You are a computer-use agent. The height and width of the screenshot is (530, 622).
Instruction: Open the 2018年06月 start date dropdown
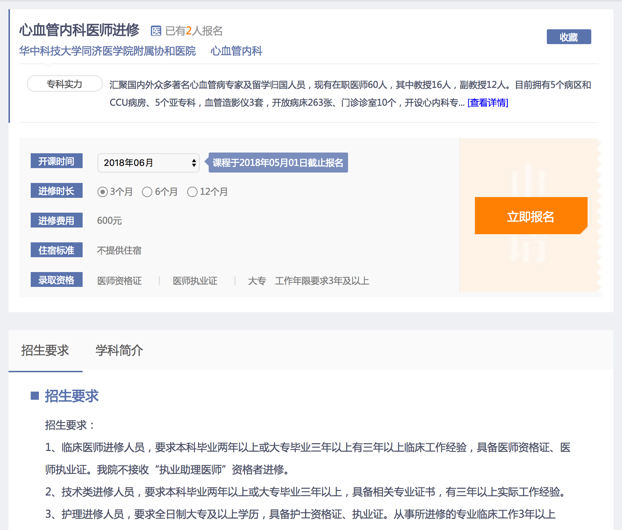149,162
